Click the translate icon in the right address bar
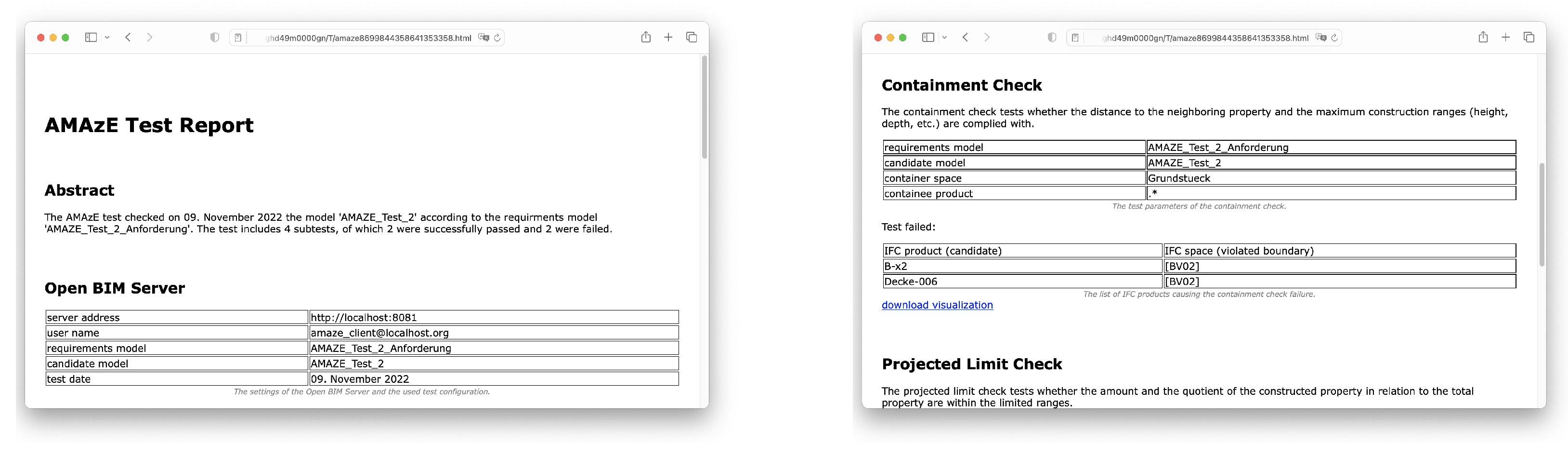This screenshot has height=457, width=1568. (1320, 38)
